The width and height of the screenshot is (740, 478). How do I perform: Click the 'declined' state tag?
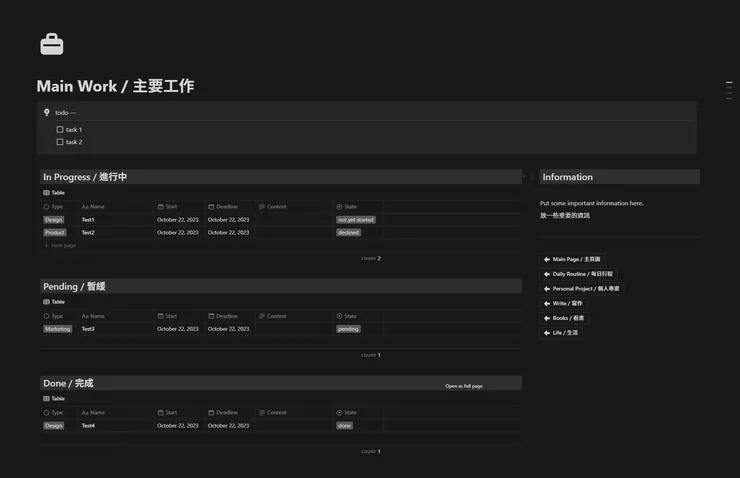348,232
